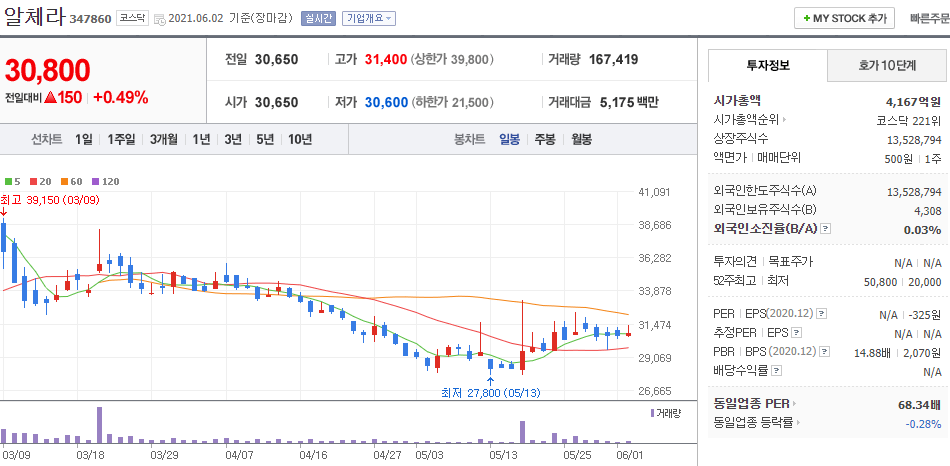Click the 최저 27,800 (05/13) chart marker

tap(491, 393)
